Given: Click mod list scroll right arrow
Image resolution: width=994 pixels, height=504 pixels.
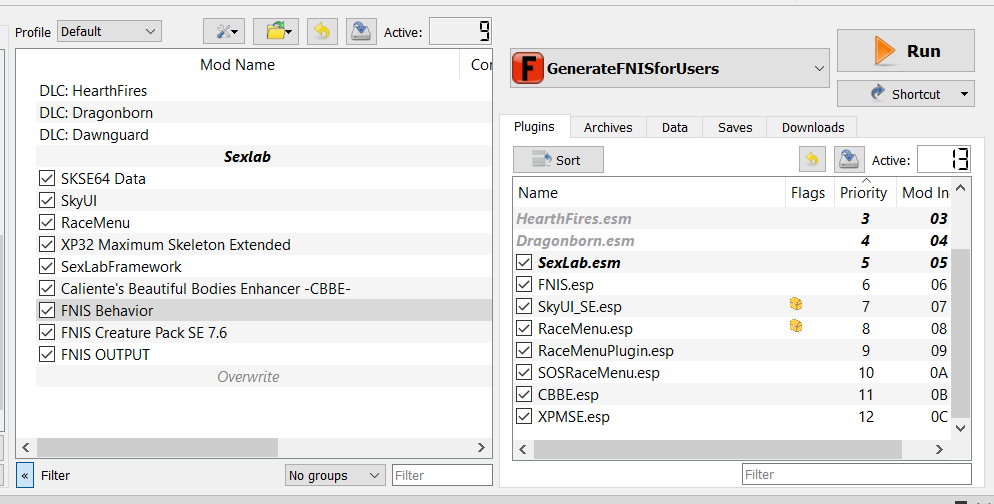Looking at the screenshot, I should pos(481,448).
